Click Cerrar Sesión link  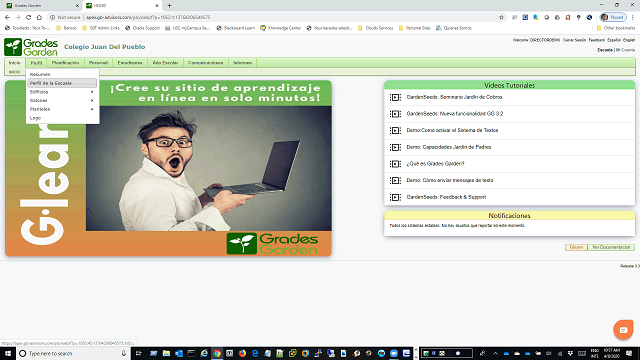(x=574, y=40)
